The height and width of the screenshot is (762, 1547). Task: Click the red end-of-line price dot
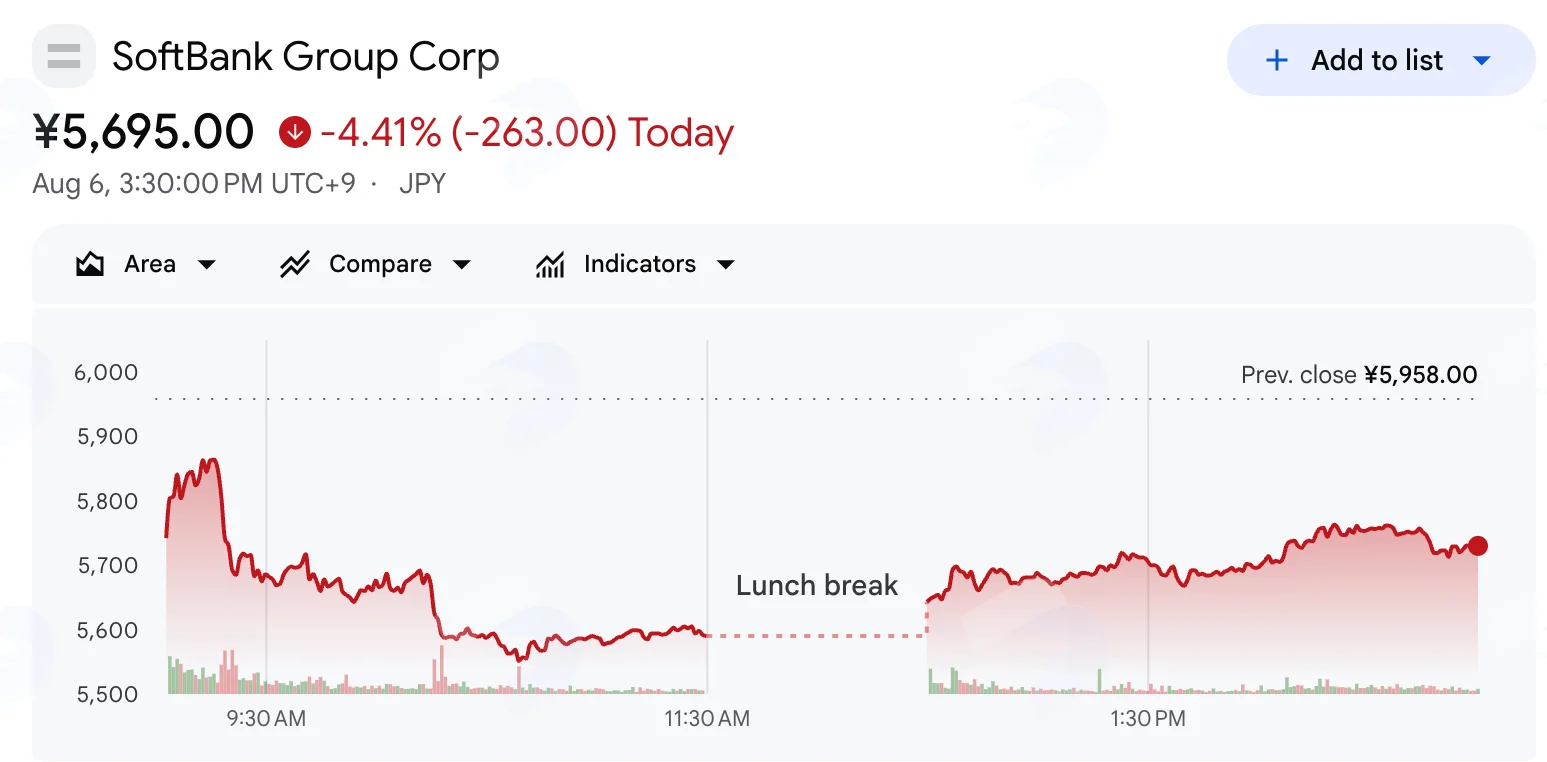click(1478, 546)
